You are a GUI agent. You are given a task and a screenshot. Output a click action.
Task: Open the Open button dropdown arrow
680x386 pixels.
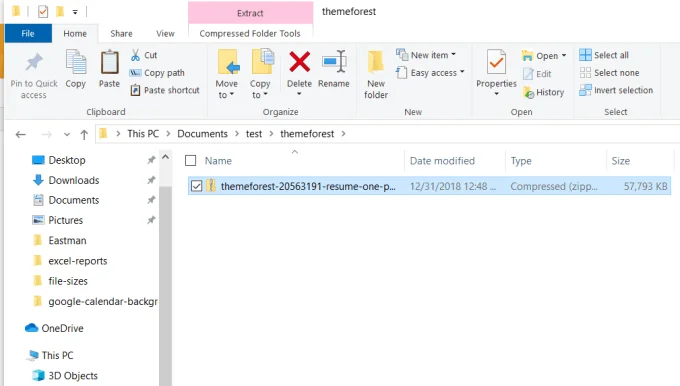point(564,56)
